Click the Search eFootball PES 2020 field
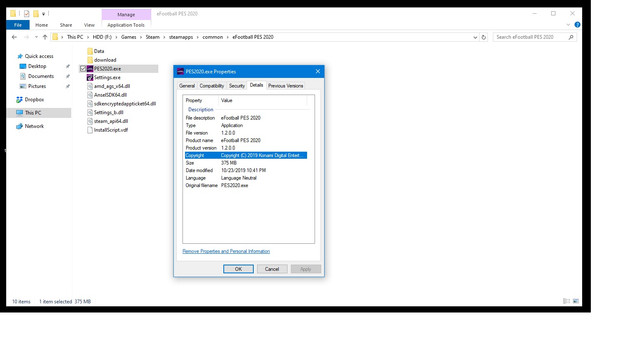The width and height of the screenshot is (640, 360). pyautogui.click(x=535, y=37)
